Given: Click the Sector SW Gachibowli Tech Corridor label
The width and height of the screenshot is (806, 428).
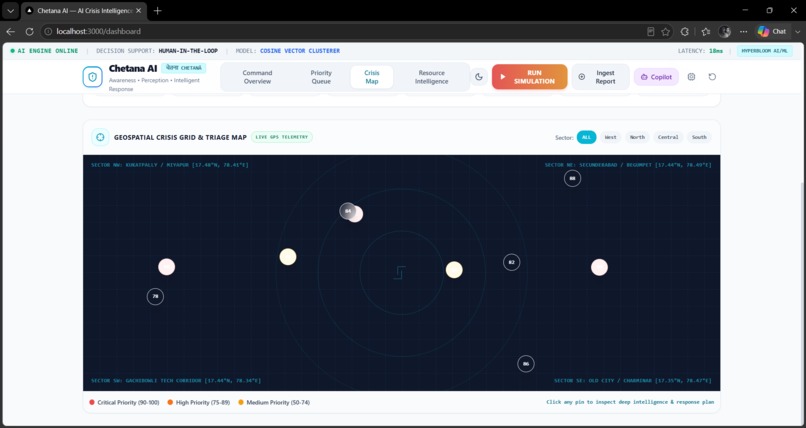Looking at the screenshot, I should [x=176, y=381].
